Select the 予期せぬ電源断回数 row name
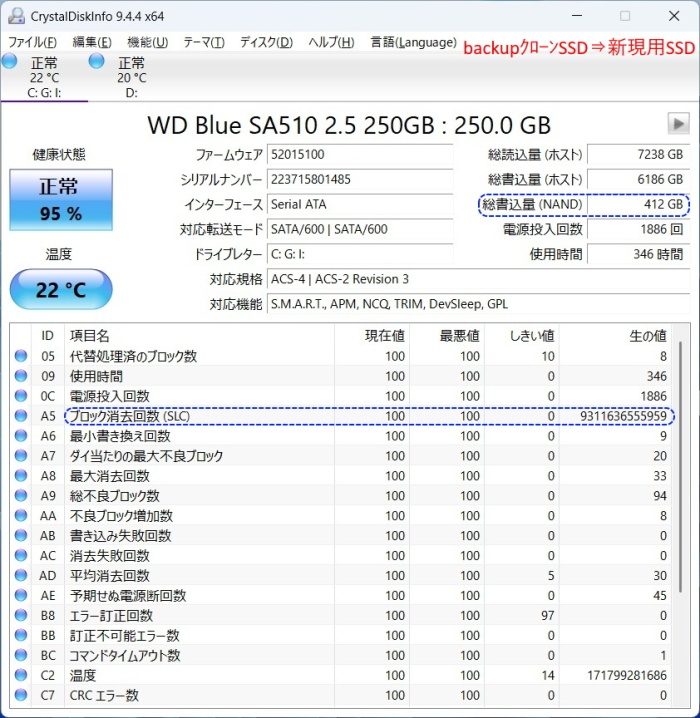This screenshot has height=718, width=700. (x=128, y=596)
